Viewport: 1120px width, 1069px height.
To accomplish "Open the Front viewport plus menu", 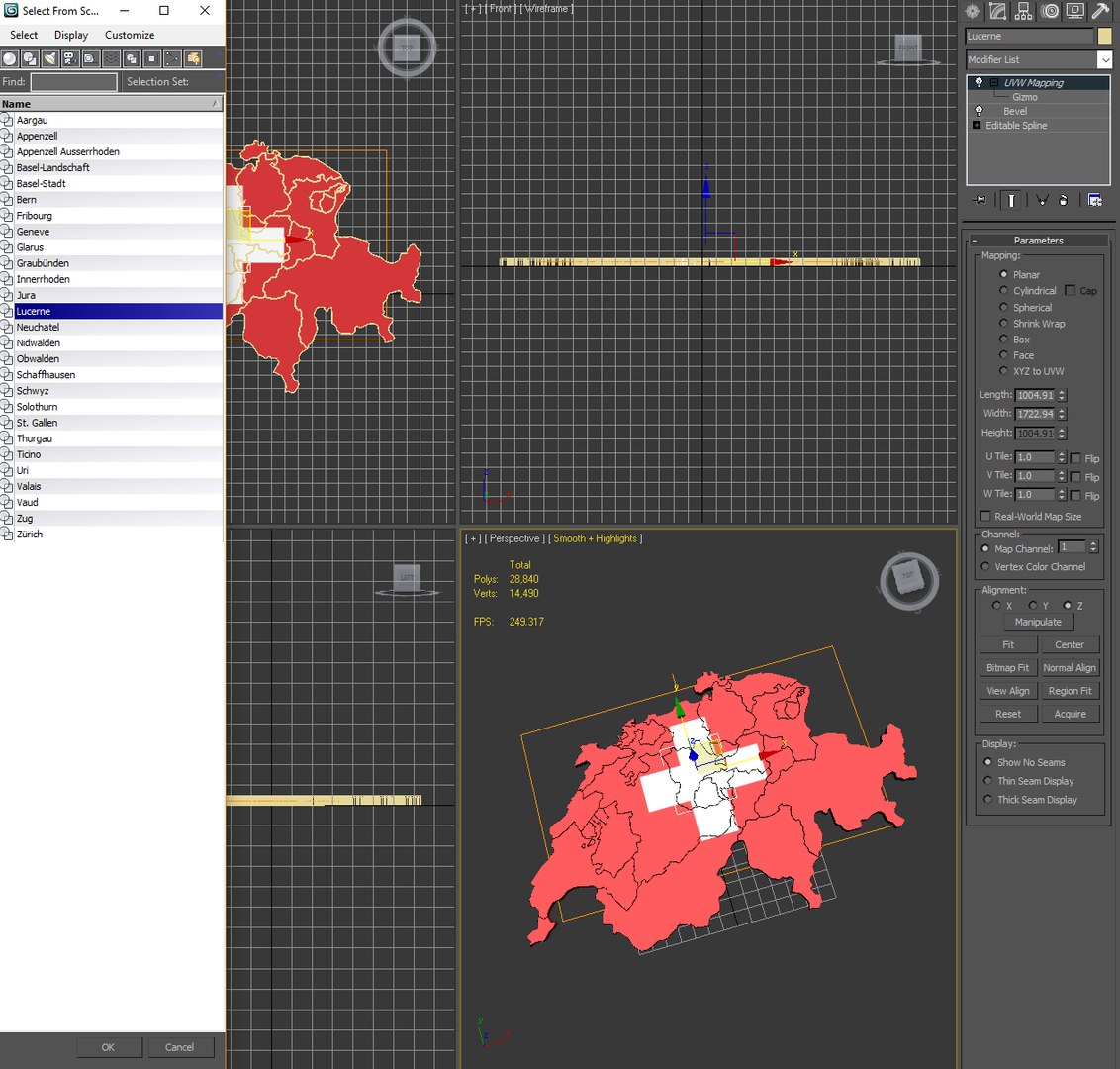I will click(473, 9).
